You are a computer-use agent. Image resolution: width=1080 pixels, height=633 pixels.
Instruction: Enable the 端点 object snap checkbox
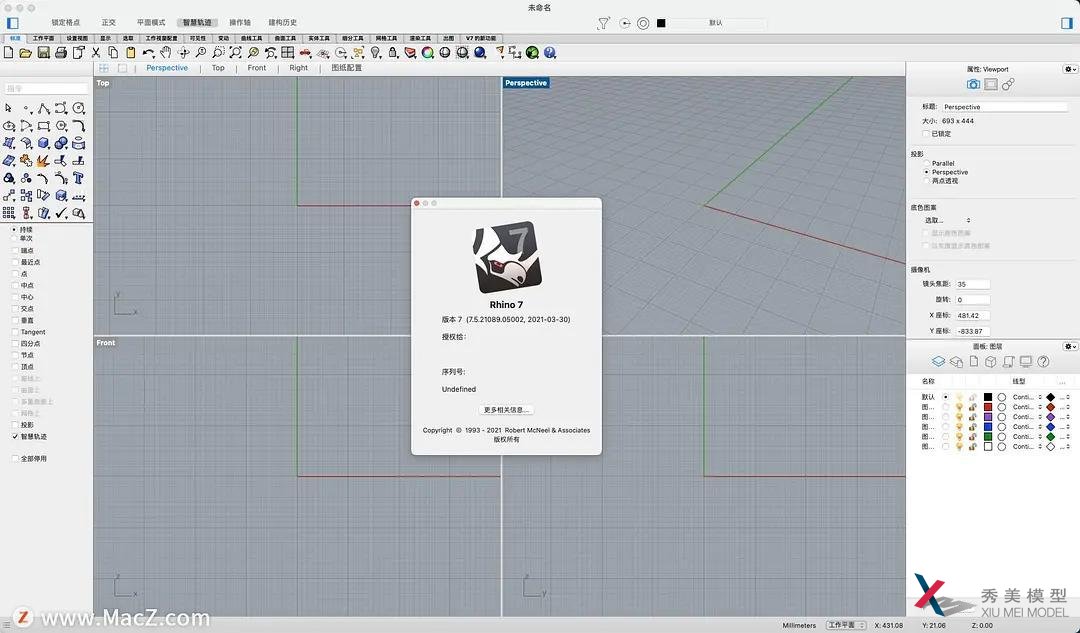[x=15, y=251]
